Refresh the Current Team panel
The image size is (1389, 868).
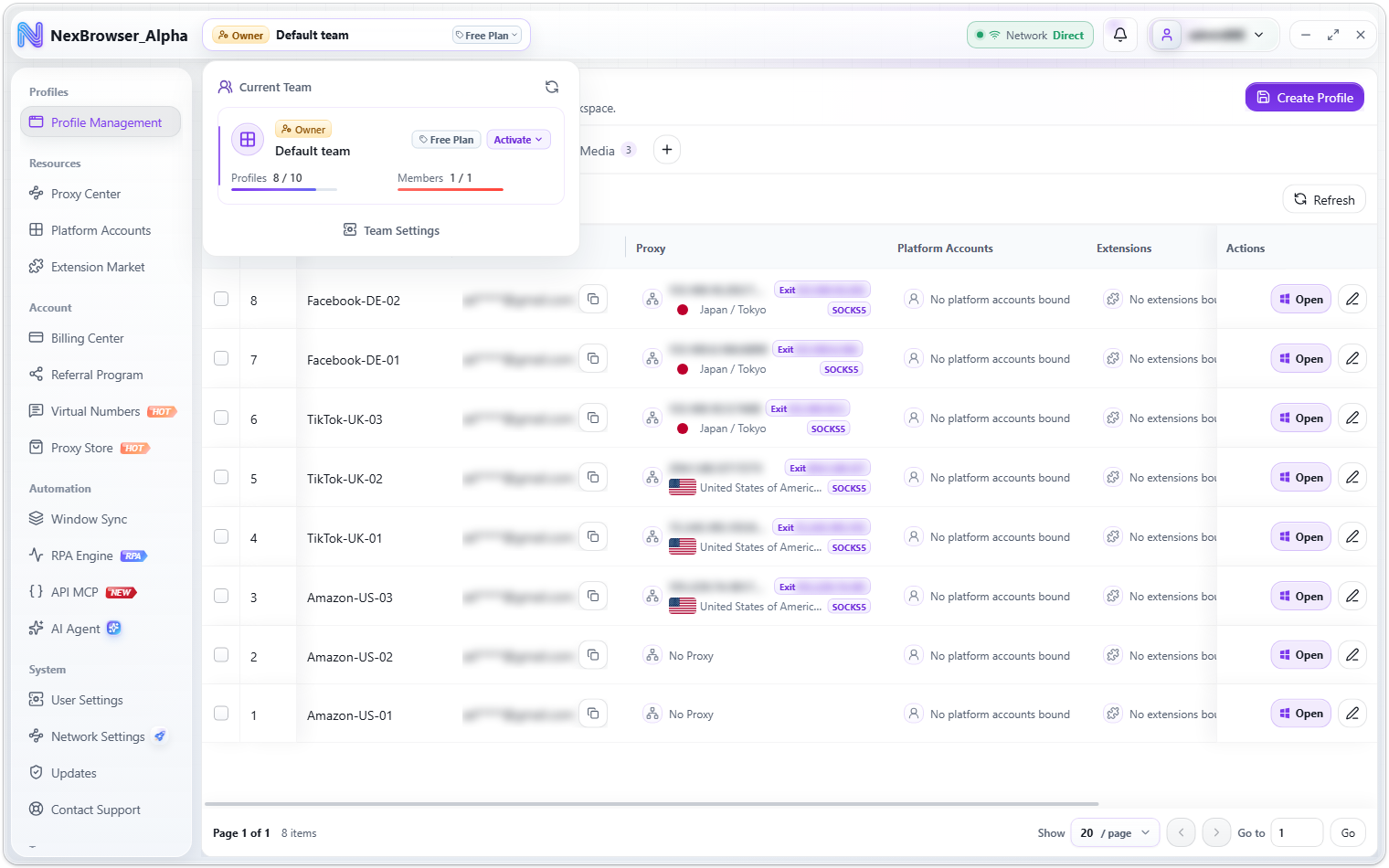coord(552,87)
